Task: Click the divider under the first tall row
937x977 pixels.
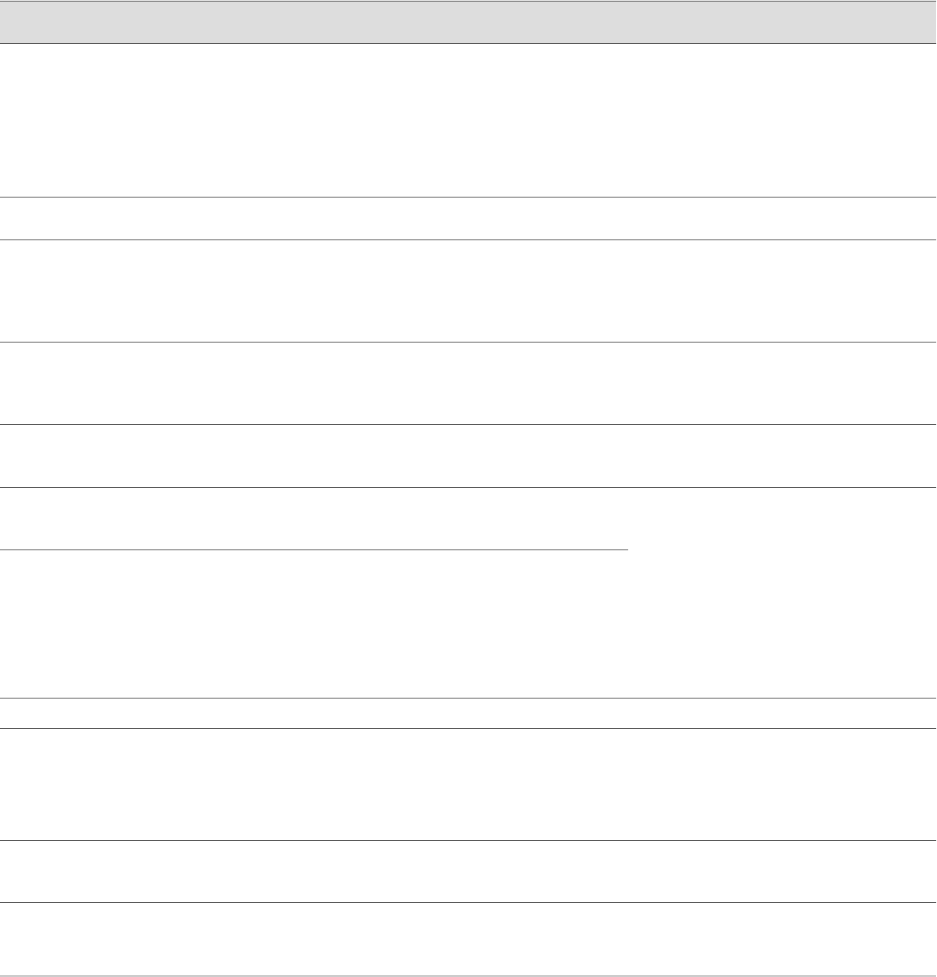Action: pos(468,197)
